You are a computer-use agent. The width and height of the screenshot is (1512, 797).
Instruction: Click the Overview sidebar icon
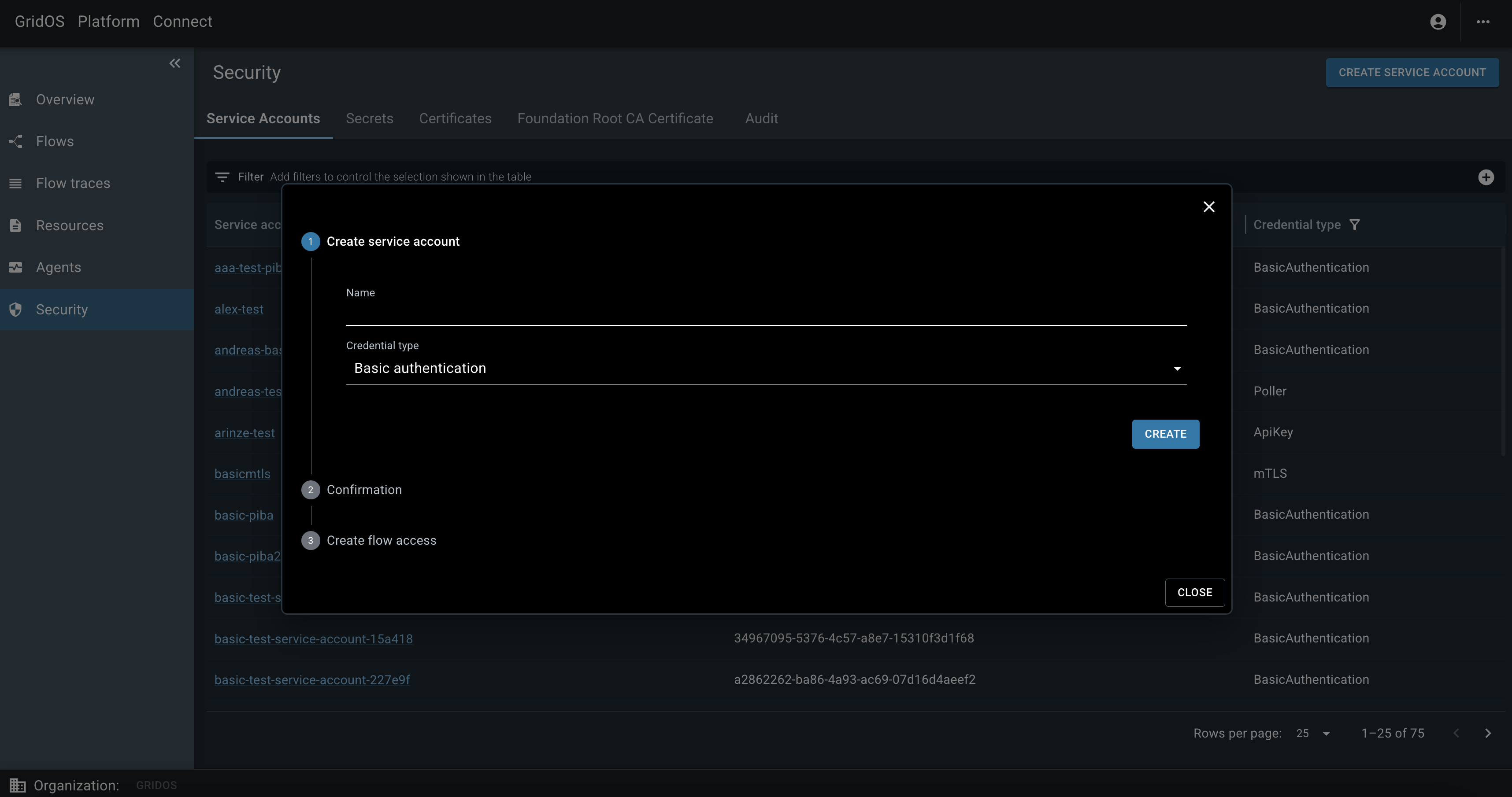coord(15,100)
